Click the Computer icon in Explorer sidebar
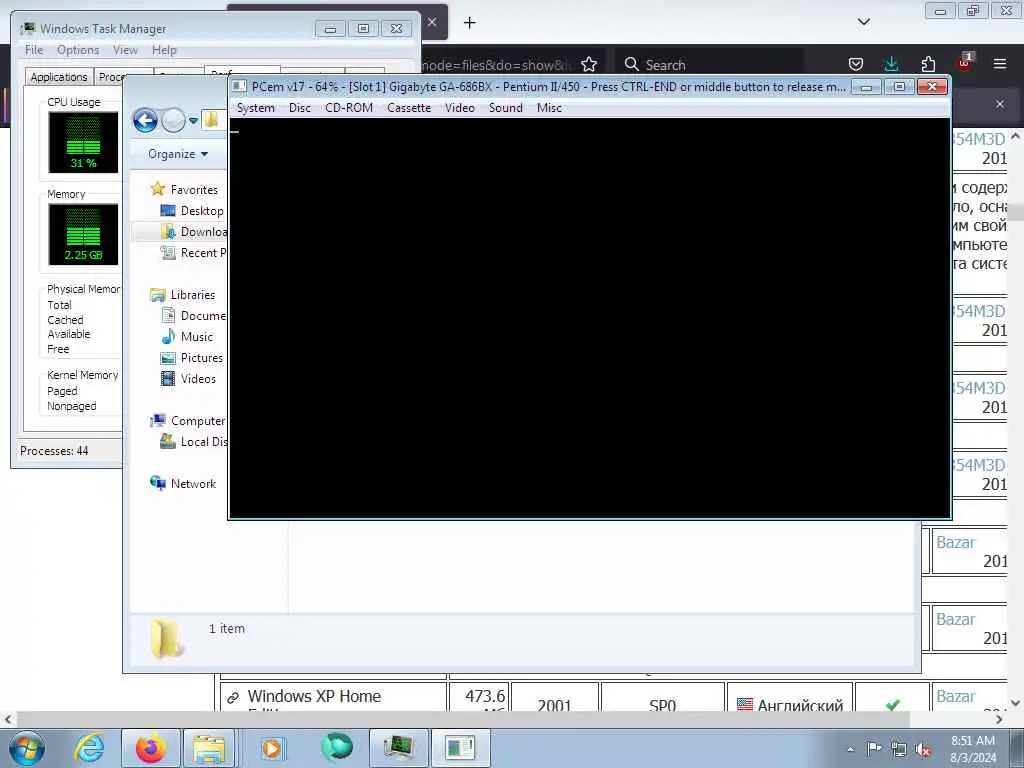Viewport: 1024px width, 768px height. (x=157, y=421)
